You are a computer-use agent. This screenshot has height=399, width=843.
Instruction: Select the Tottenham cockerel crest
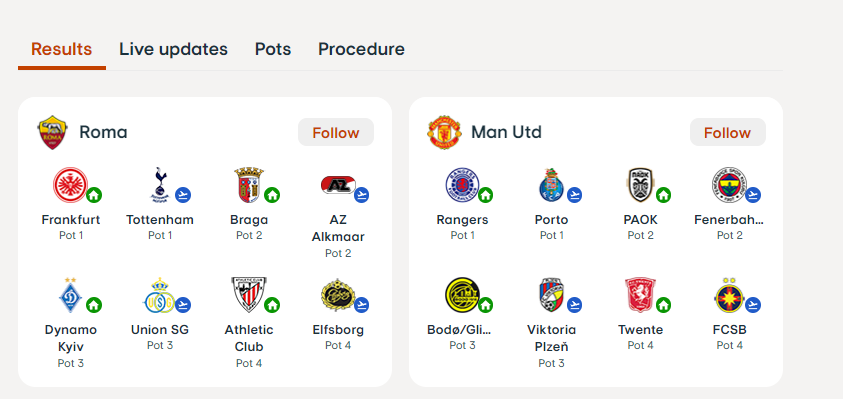pos(159,185)
